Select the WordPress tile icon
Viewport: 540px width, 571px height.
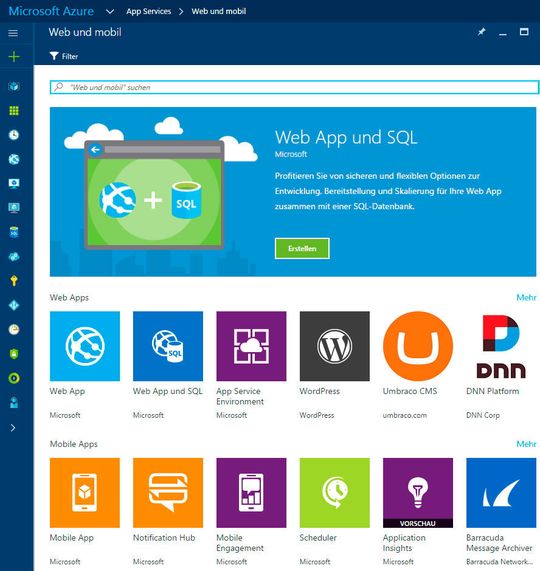pos(335,346)
